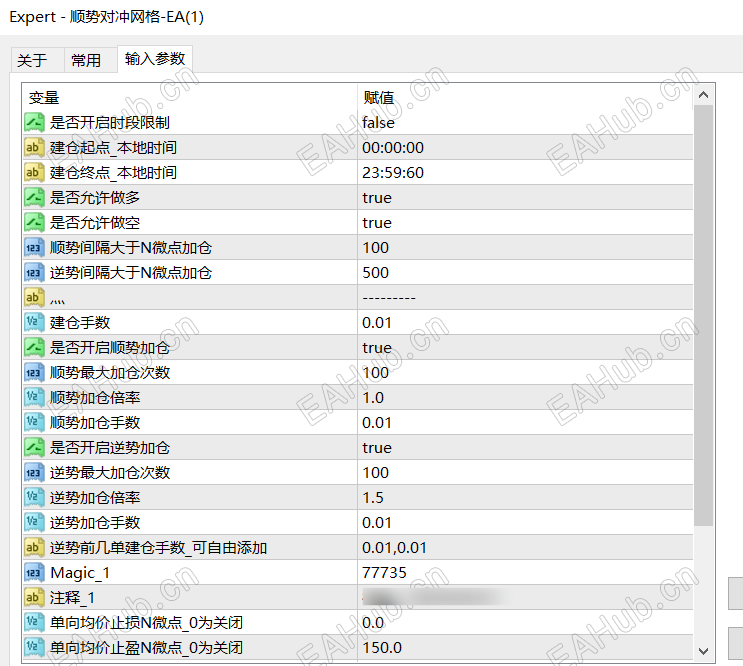The width and height of the screenshot is (743, 666).
Task: Select the 建仓手数 variable name
Action: [x=80, y=323]
